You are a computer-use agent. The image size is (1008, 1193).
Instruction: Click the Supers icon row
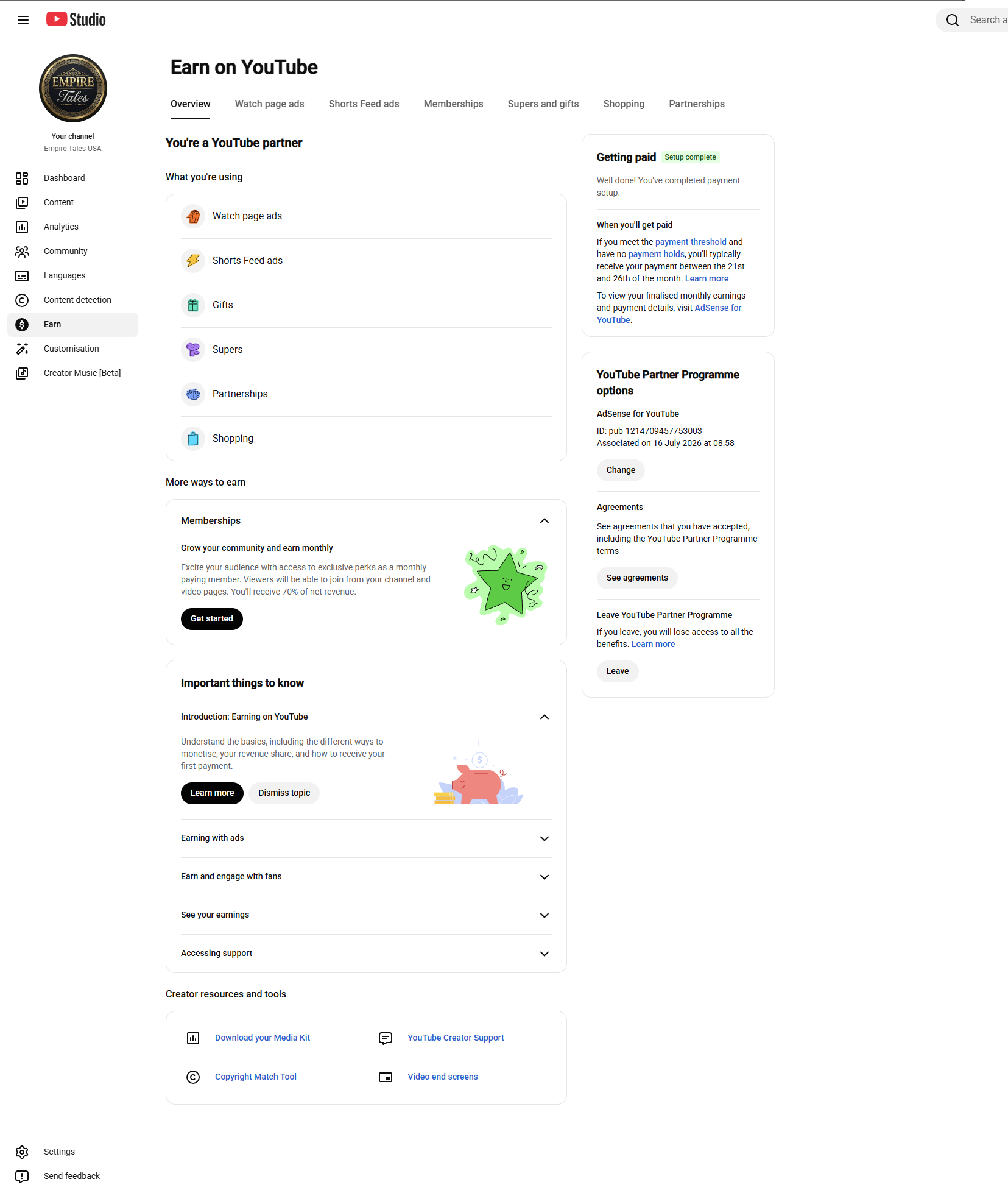[366, 350]
